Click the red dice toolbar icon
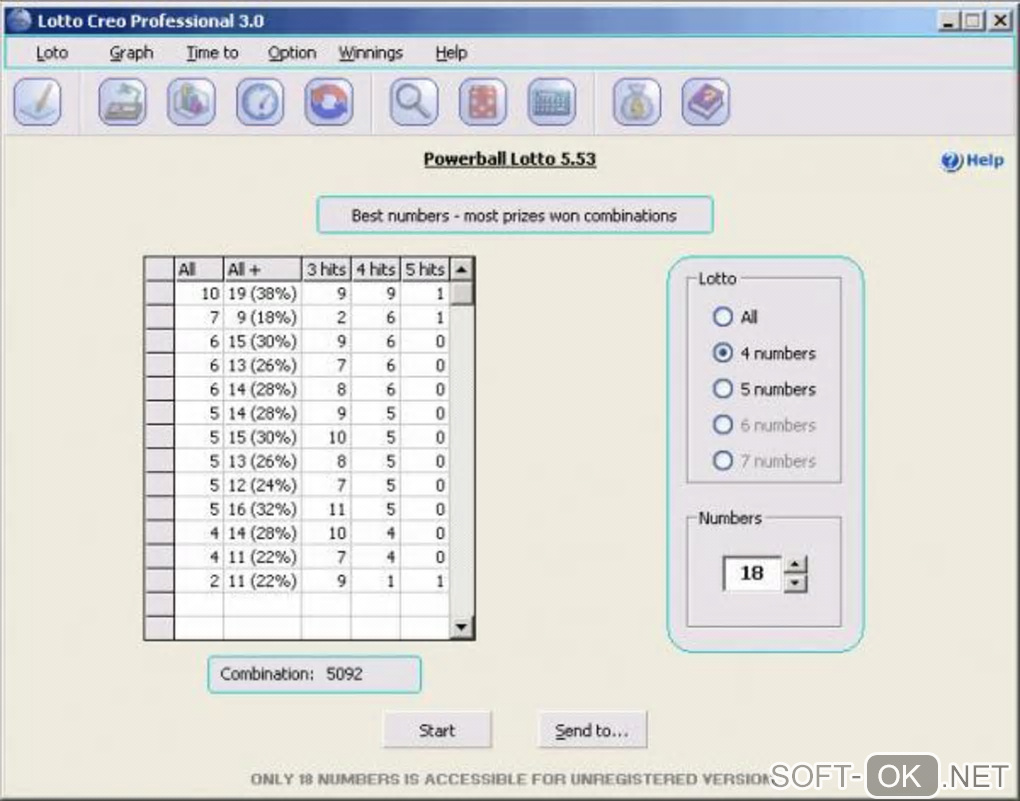 (483, 102)
